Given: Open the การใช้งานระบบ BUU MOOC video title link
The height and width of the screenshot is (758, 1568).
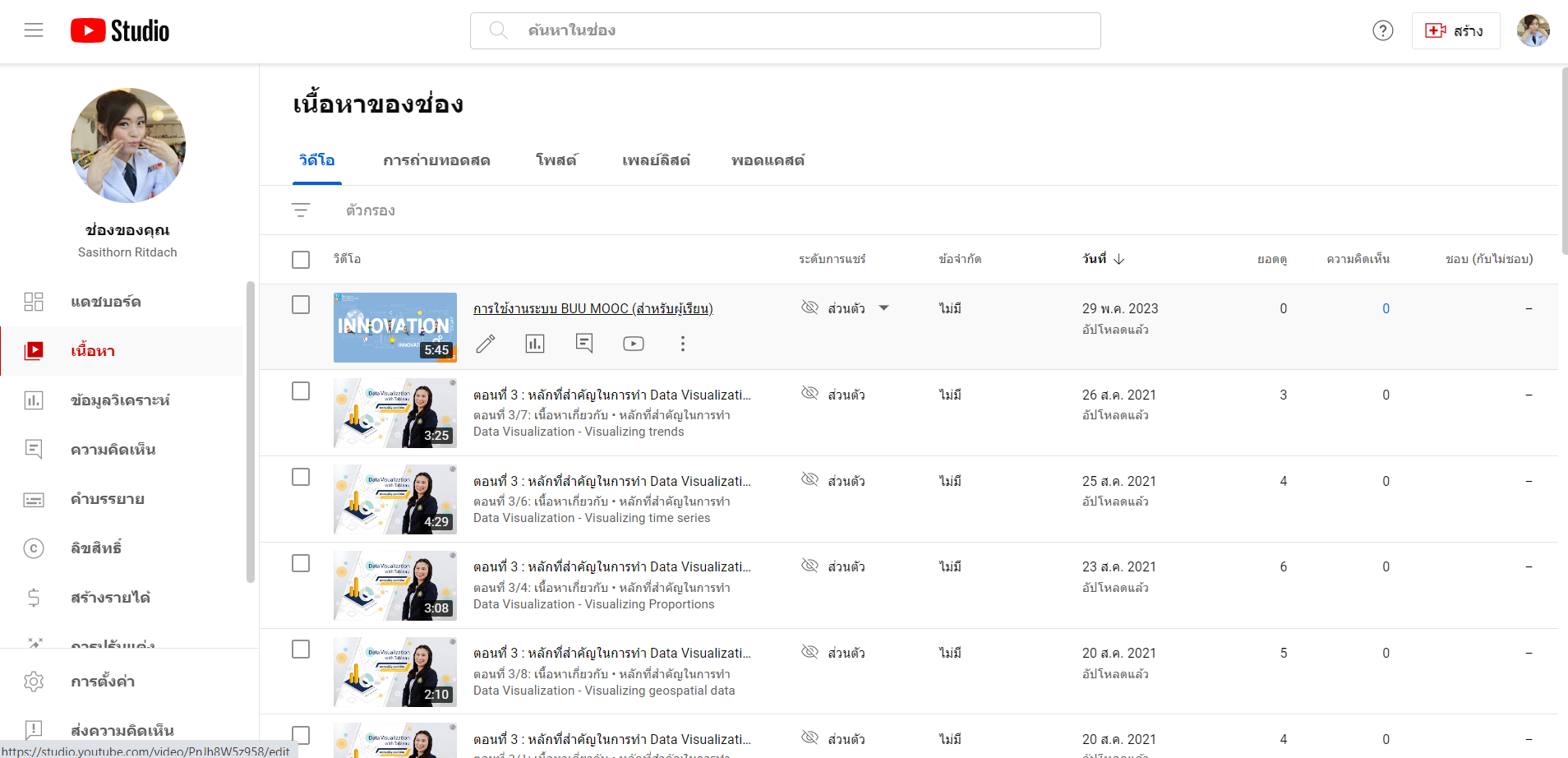Looking at the screenshot, I should (x=593, y=309).
